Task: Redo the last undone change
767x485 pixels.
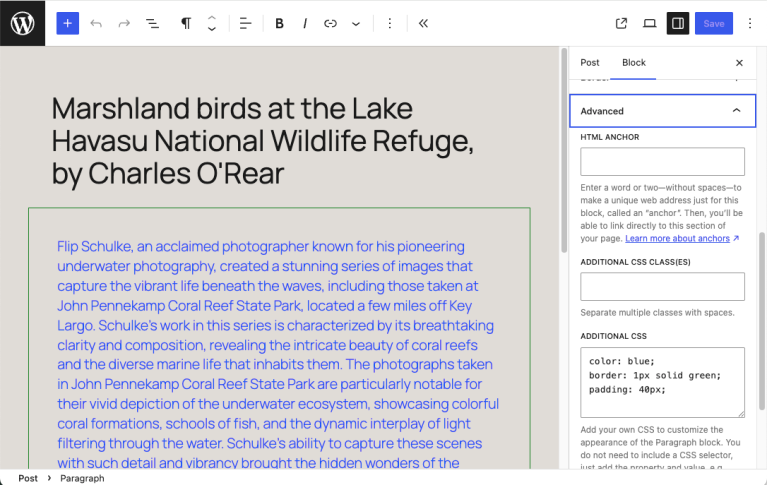Action: (x=124, y=23)
